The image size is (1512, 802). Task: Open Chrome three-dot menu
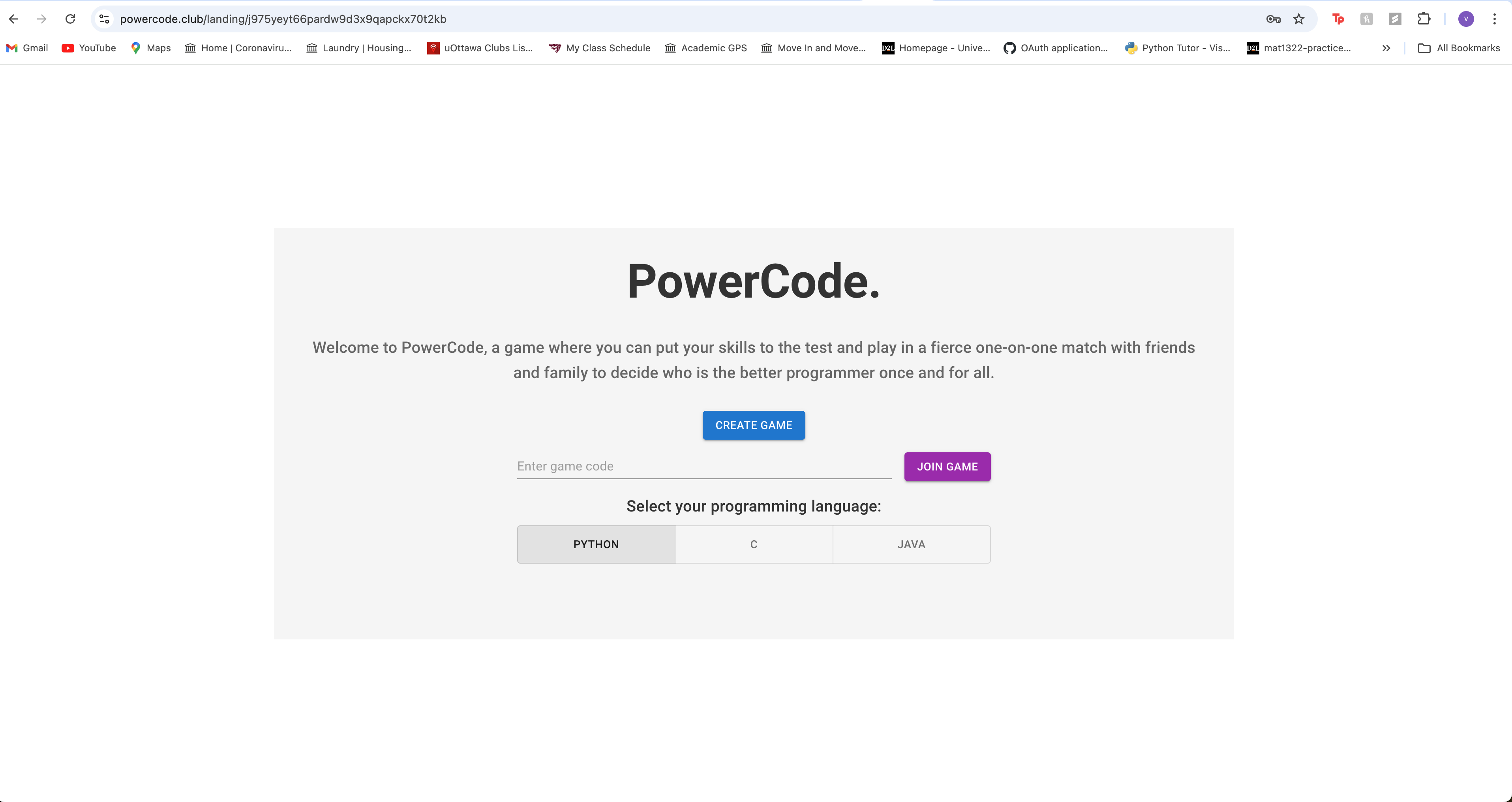click(x=1494, y=19)
